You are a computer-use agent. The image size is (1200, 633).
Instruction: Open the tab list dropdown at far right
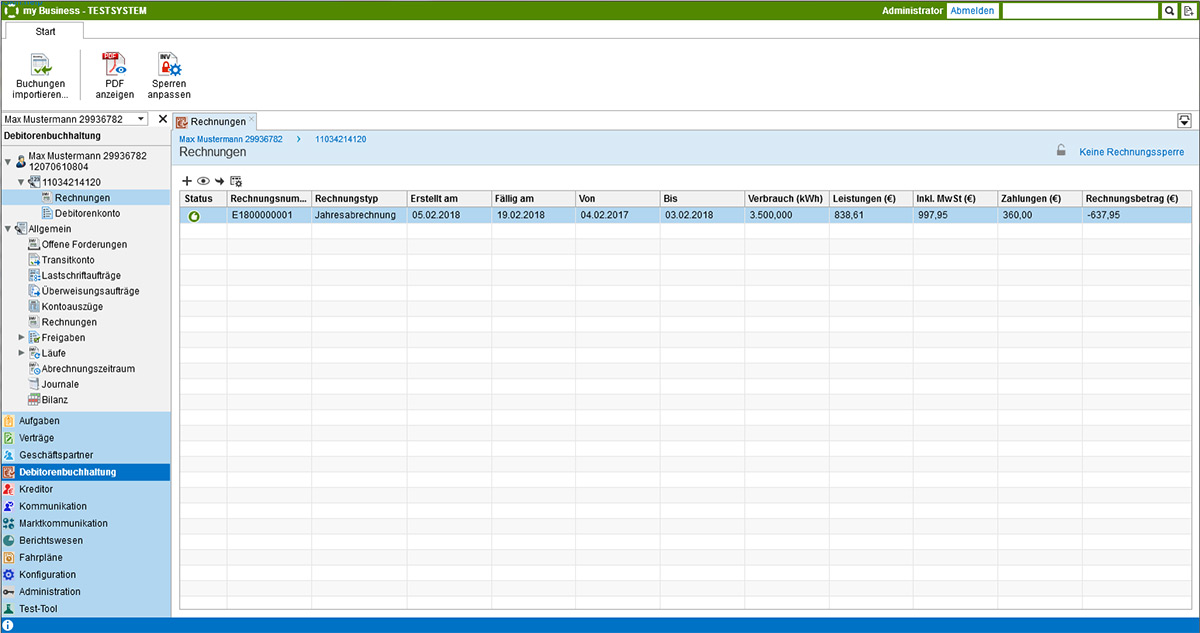1184,120
